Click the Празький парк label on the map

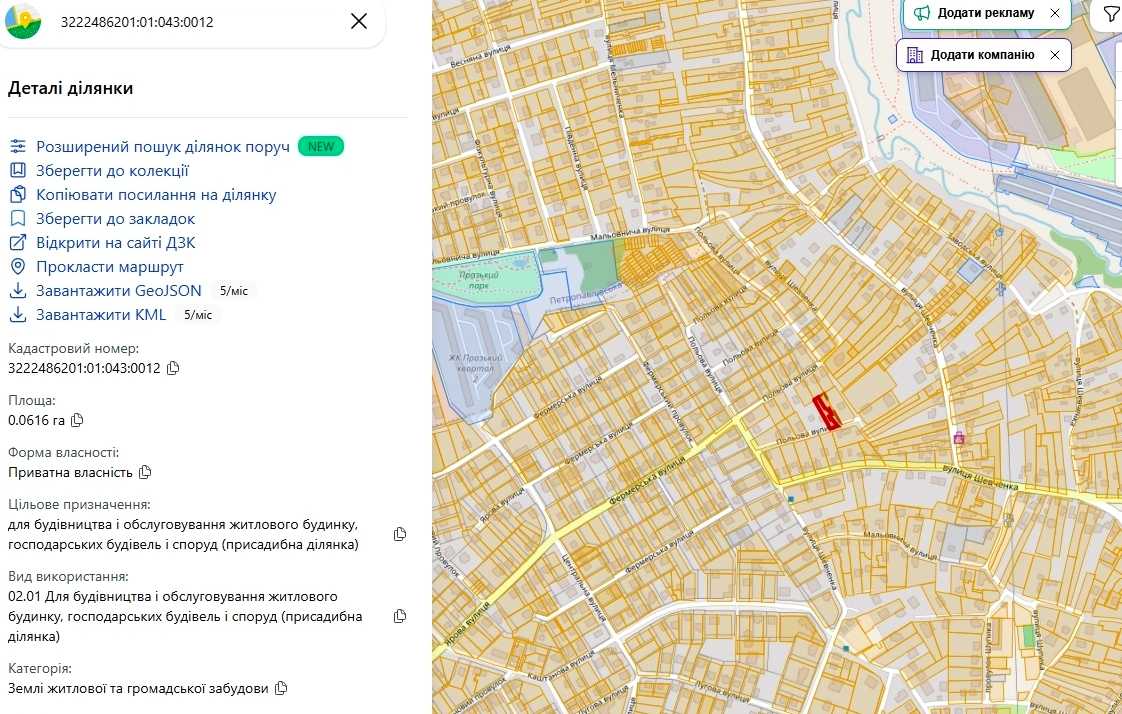click(478, 280)
